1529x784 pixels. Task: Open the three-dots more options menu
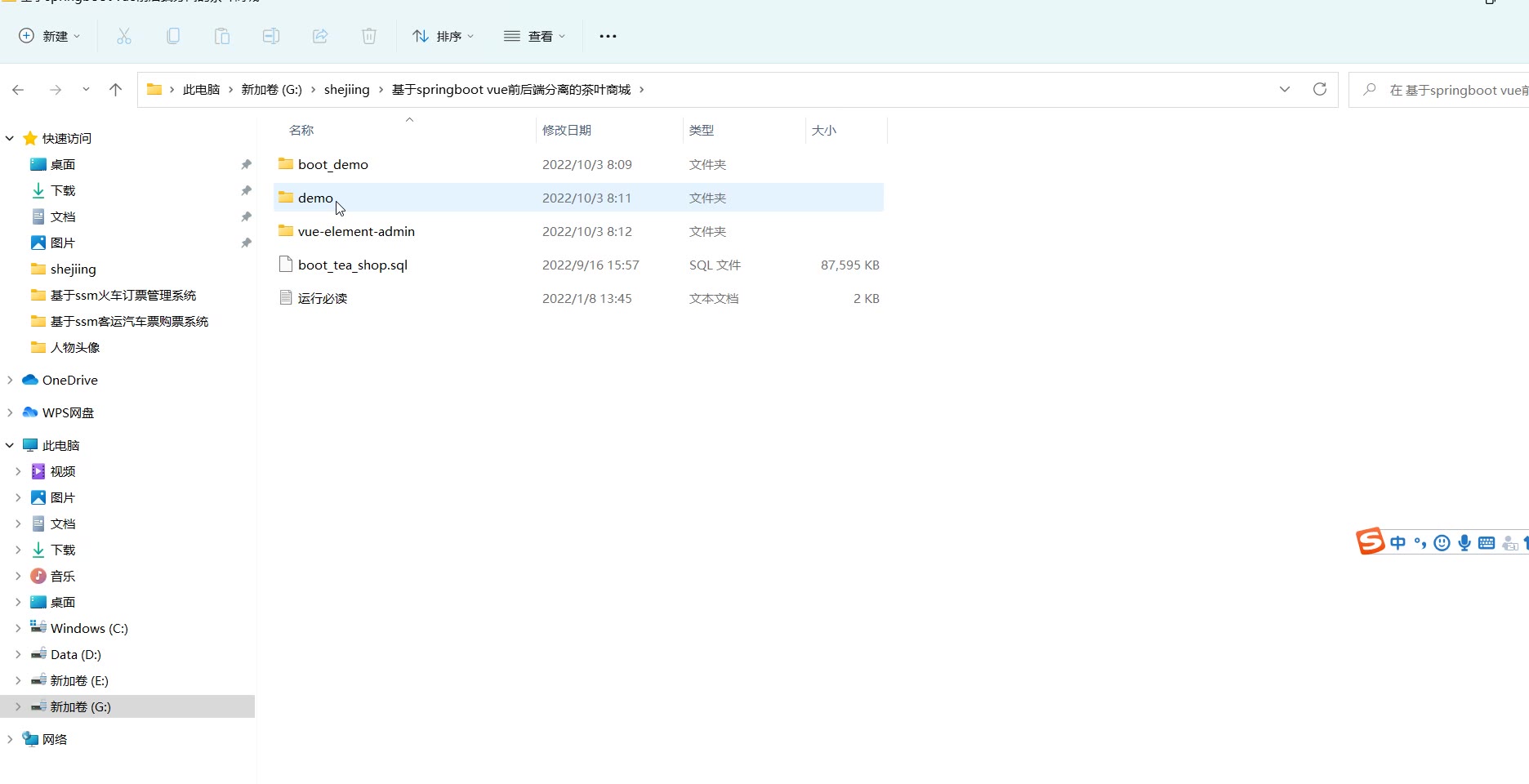(x=608, y=36)
